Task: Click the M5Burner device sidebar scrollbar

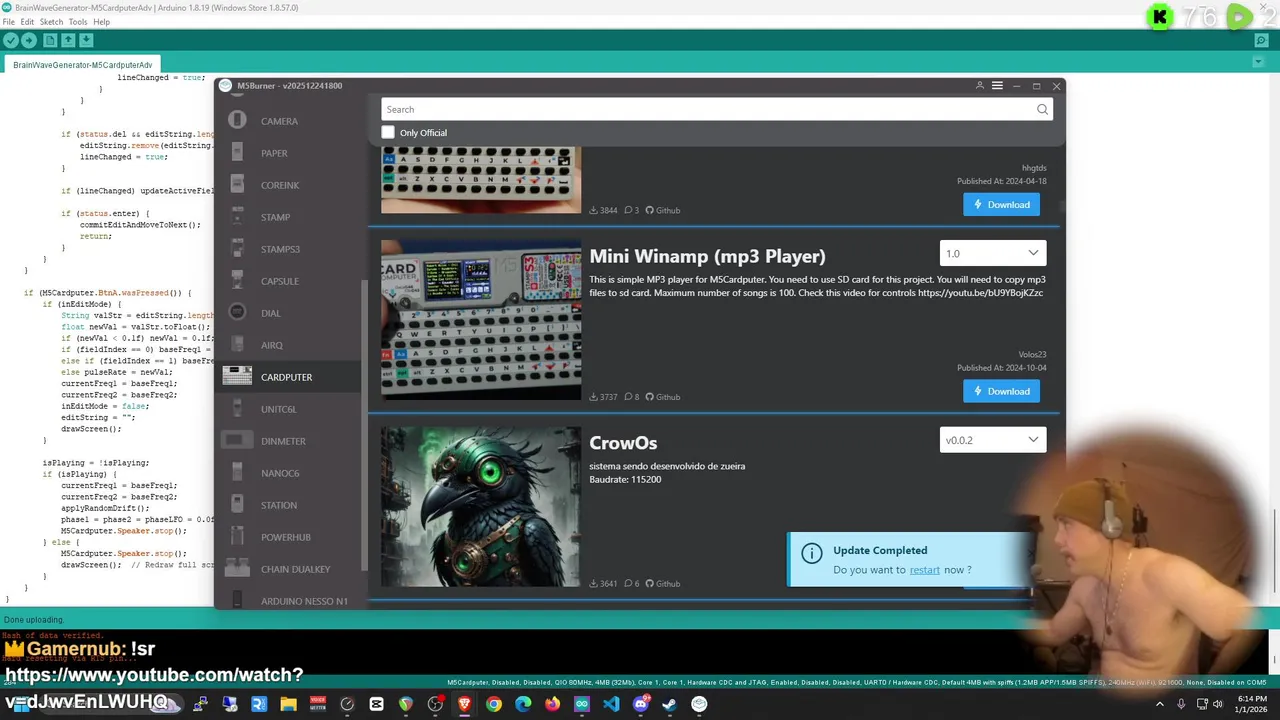Action: click(364, 425)
